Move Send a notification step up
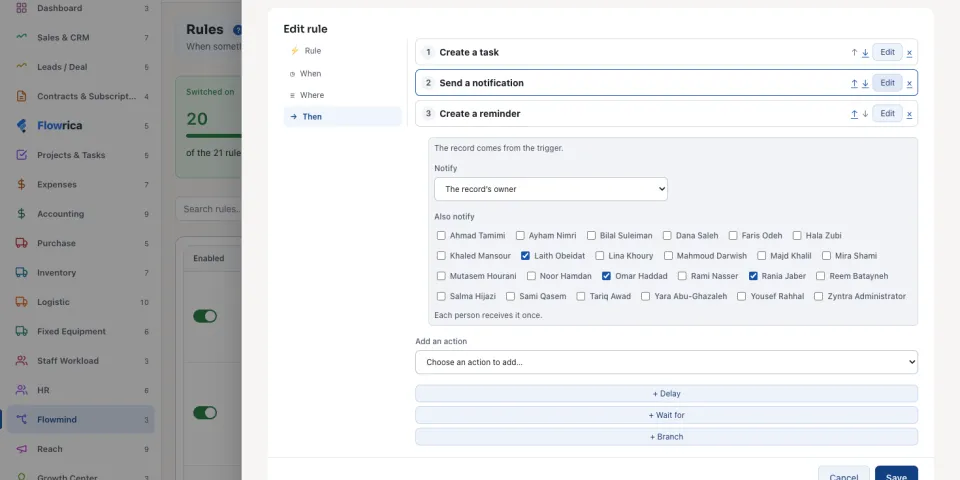The width and height of the screenshot is (960, 480). pos(854,83)
